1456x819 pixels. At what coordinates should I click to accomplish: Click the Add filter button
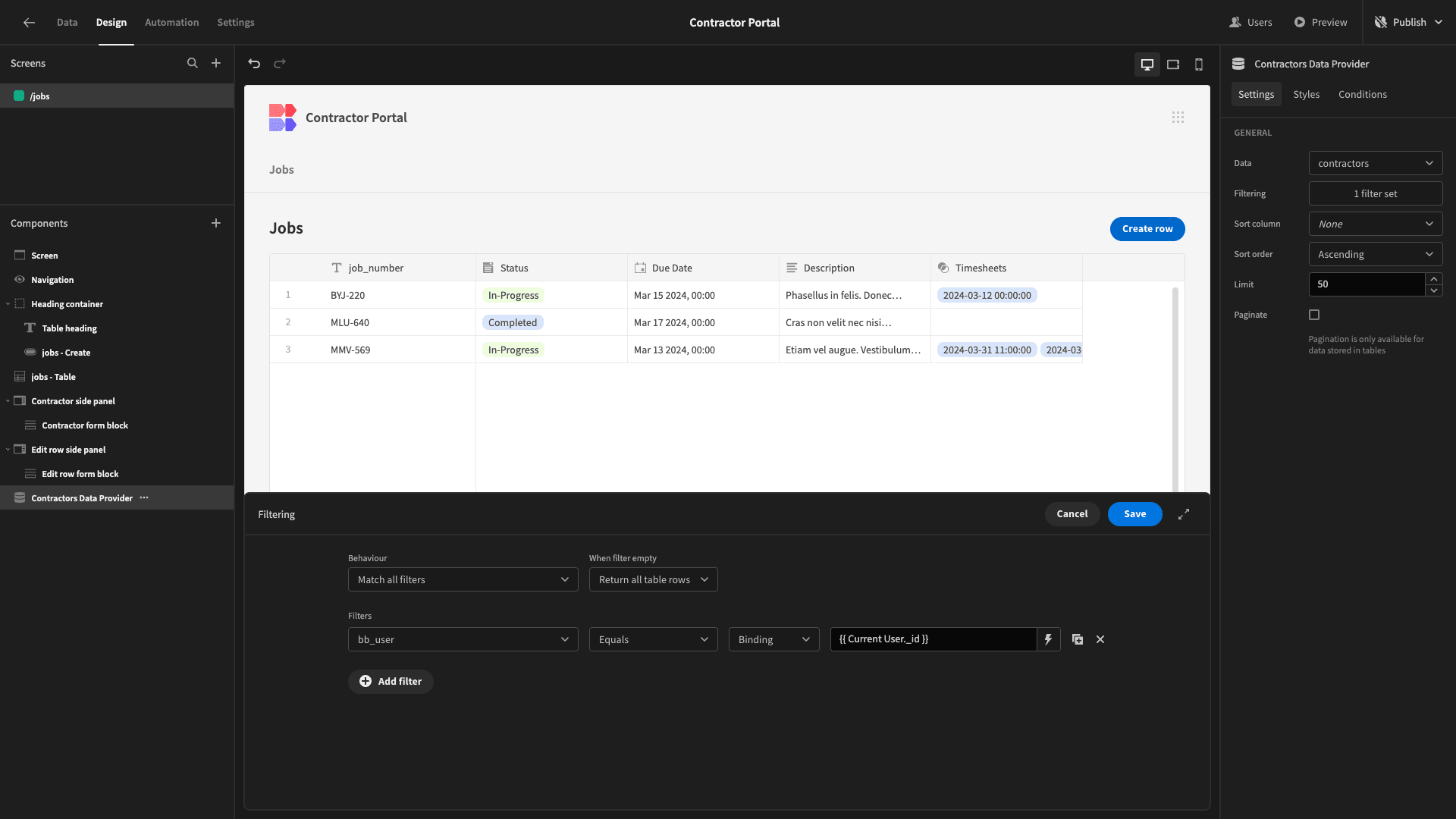tap(391, 682)
